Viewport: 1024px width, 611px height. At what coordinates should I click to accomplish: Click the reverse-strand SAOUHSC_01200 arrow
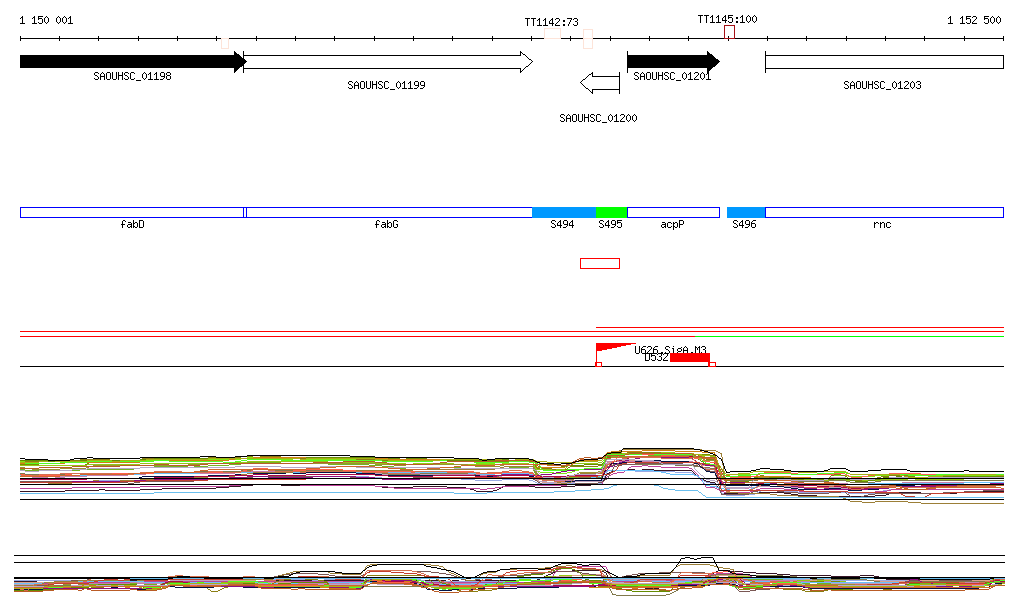click(x=600, y=82)
